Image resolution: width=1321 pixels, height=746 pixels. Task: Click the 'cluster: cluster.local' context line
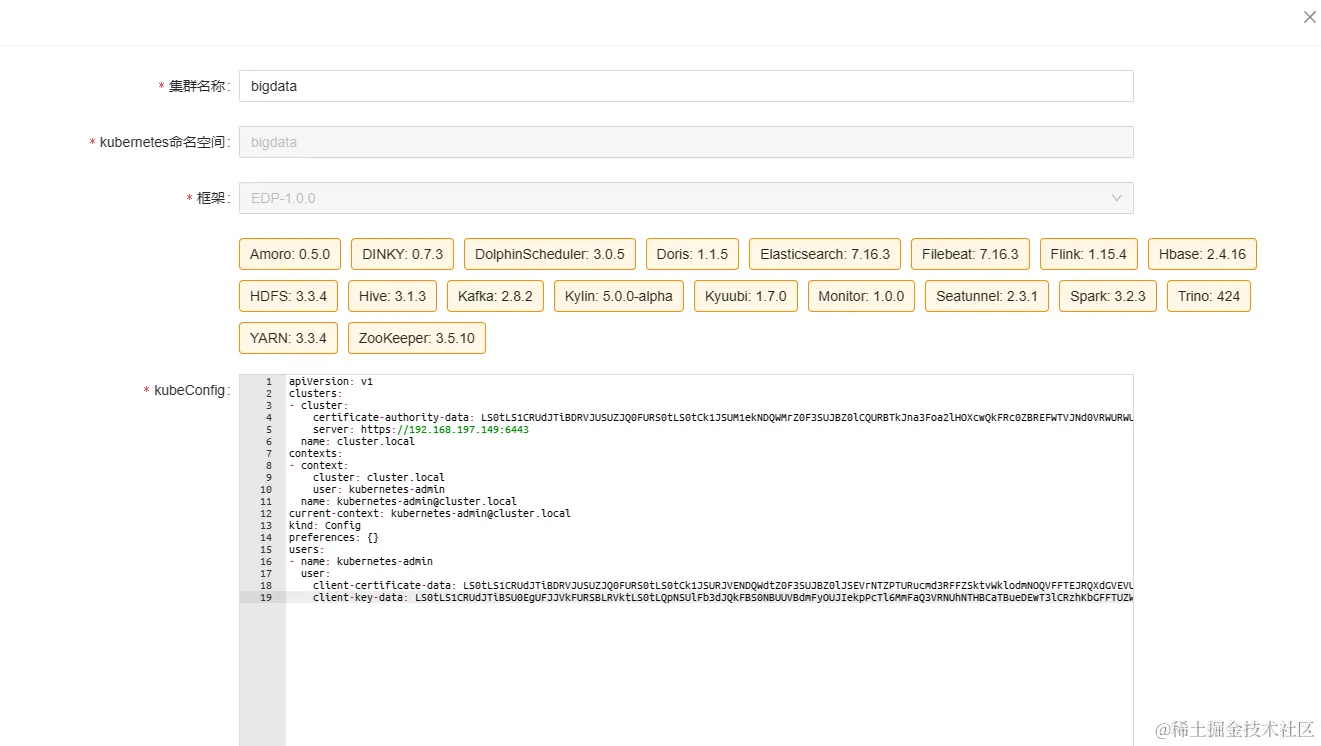[x=379, y=478]
